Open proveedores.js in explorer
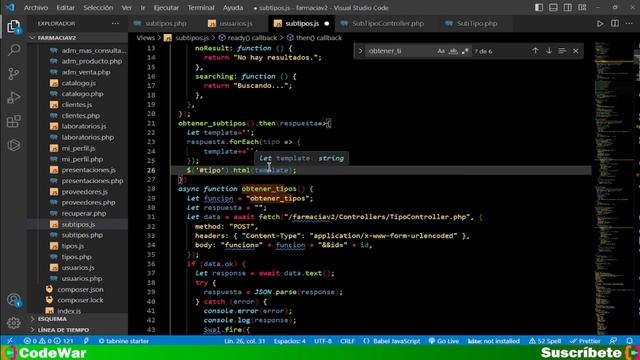This screenshot has height=360, width=640. (x=84, y=191)
